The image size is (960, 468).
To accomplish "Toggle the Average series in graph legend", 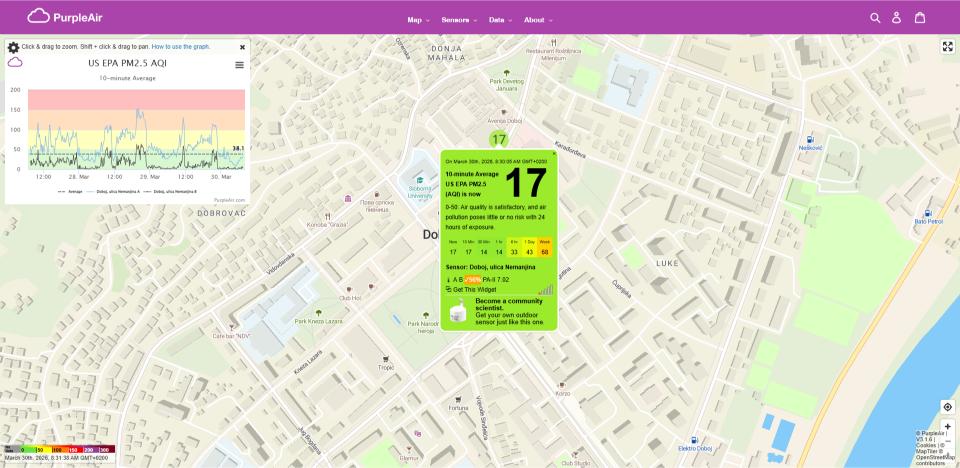I will pos(70,192).
